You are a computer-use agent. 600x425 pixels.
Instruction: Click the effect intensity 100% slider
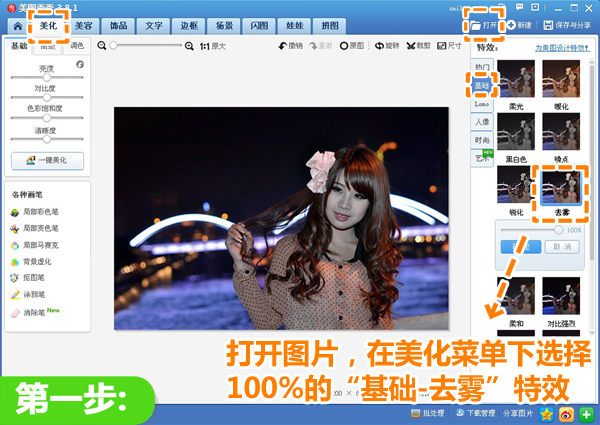(x=532, y=230)
